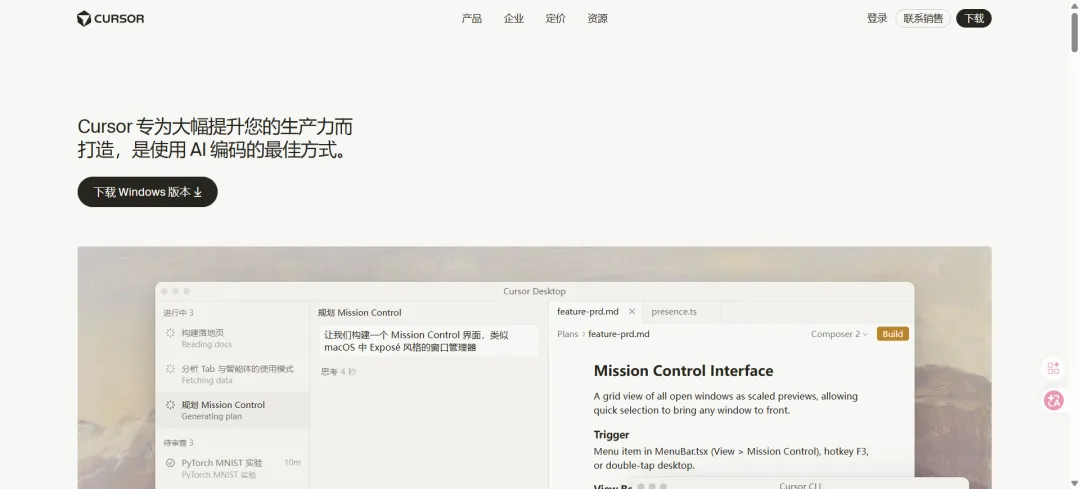Switch to presence.ts tab
Image resolution: width=1080 pixels, height=489 pixels.
coord(674,311)
